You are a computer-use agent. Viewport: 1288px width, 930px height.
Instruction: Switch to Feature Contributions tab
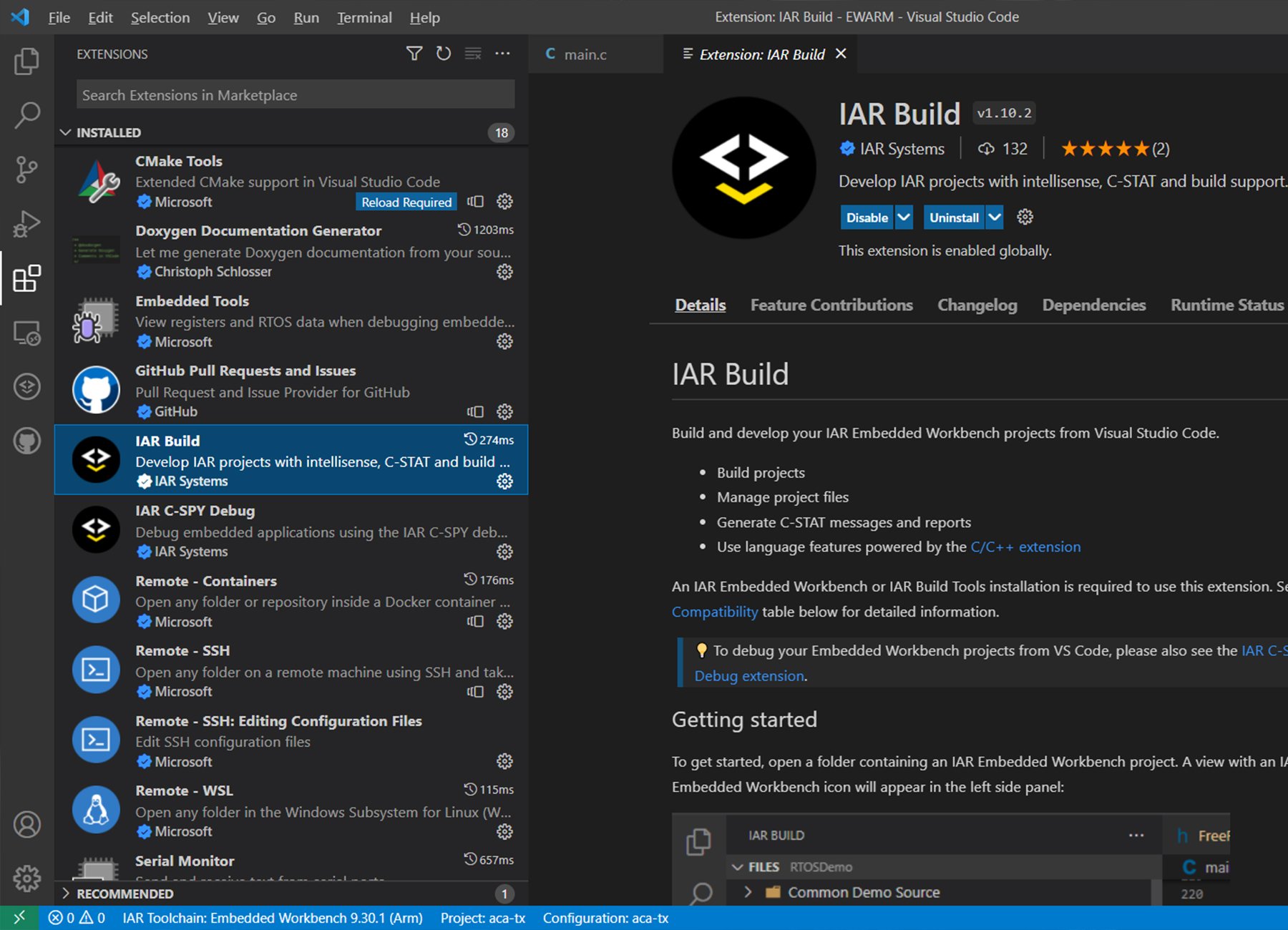click(831, 305)
